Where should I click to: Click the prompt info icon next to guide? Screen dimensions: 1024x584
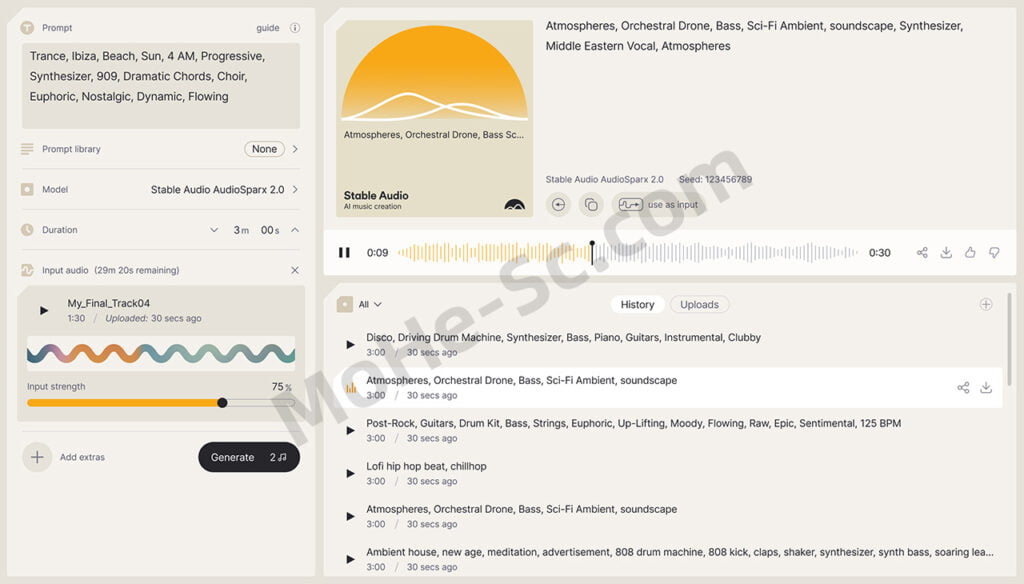pos(295,28)
